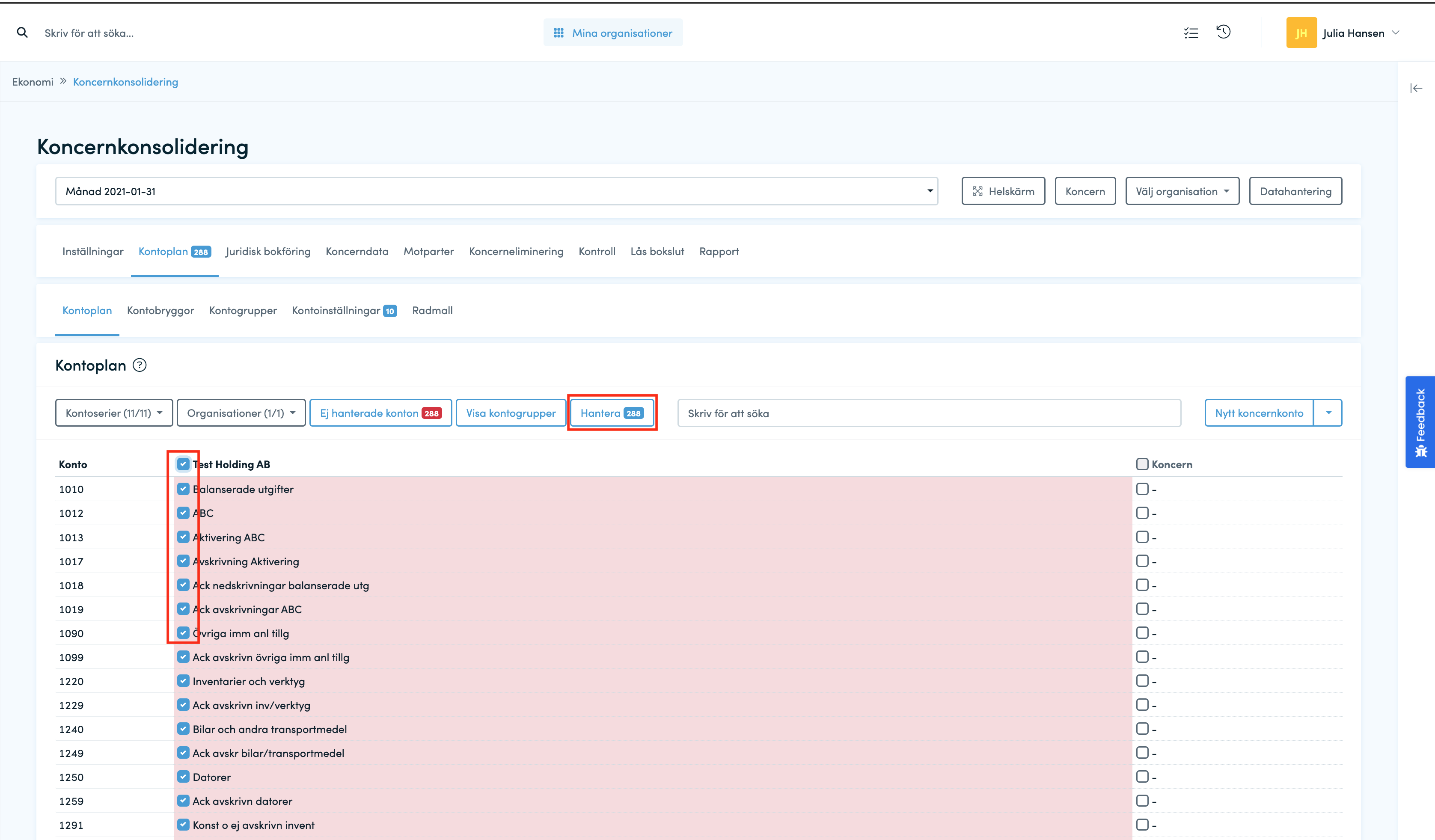The width and height of the screenshot is (1435, 840).
Task: Click the fullscreen icon in Helskärm button
Action: (x=978, y=191)
